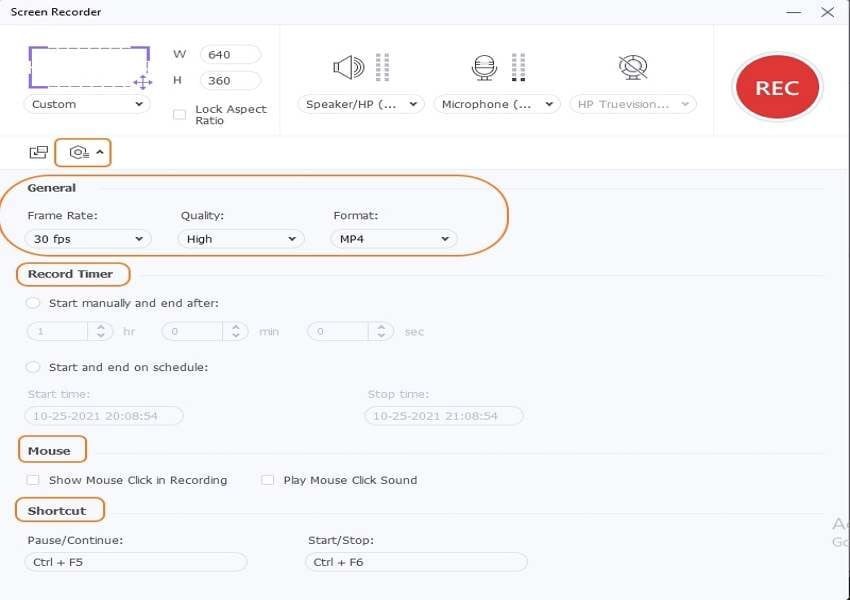Click the Shortcut section heading
This screenshot has width=850, height=600.
point(57,511)
